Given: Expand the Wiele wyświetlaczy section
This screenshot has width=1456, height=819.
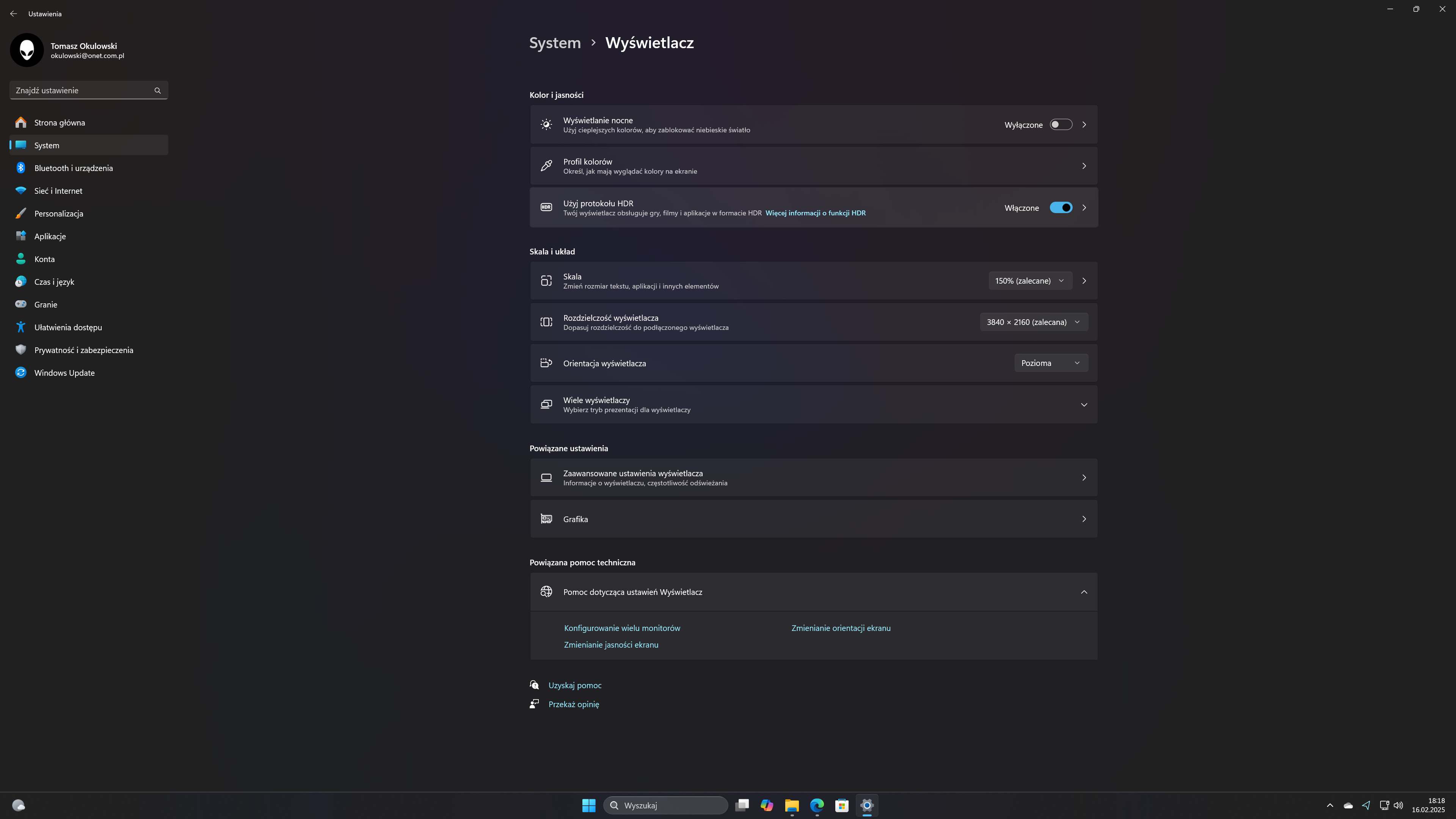Looking at the screenshot, I should [x=1084, y=405].
